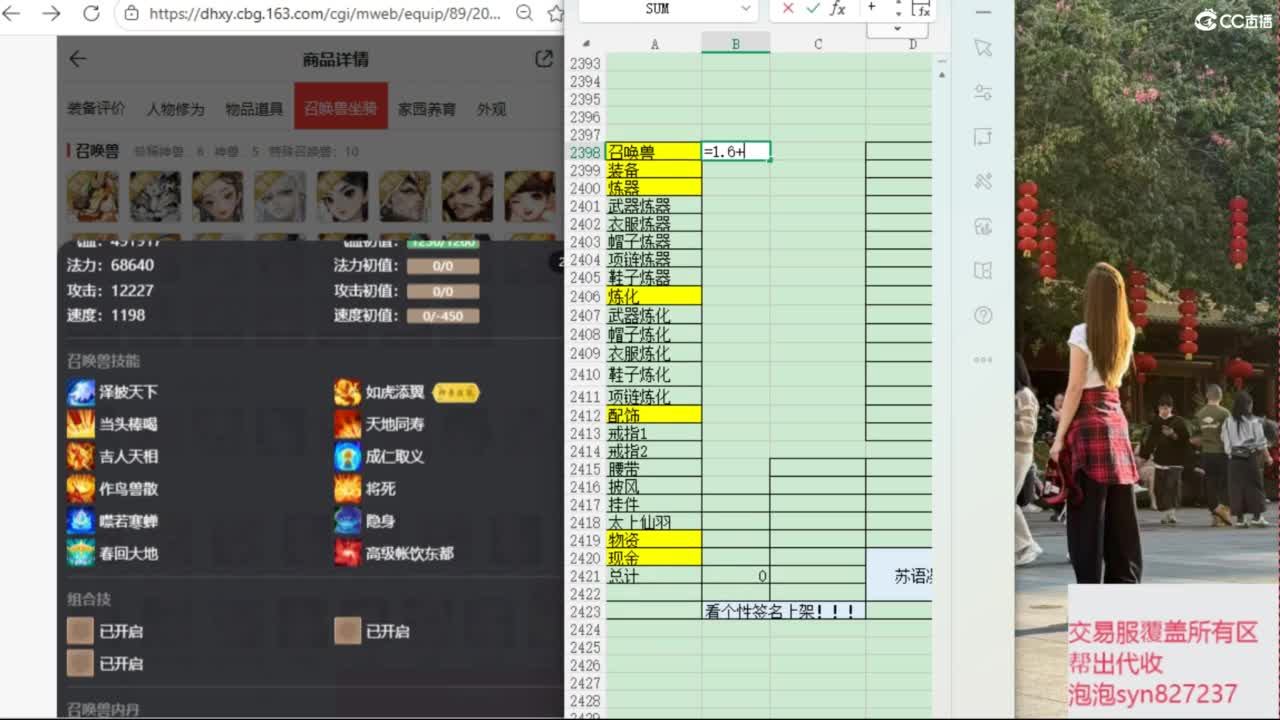Reload the page with the browser refresh icon
Screen dimensions: 1280x720
click(x=91, y=14)
